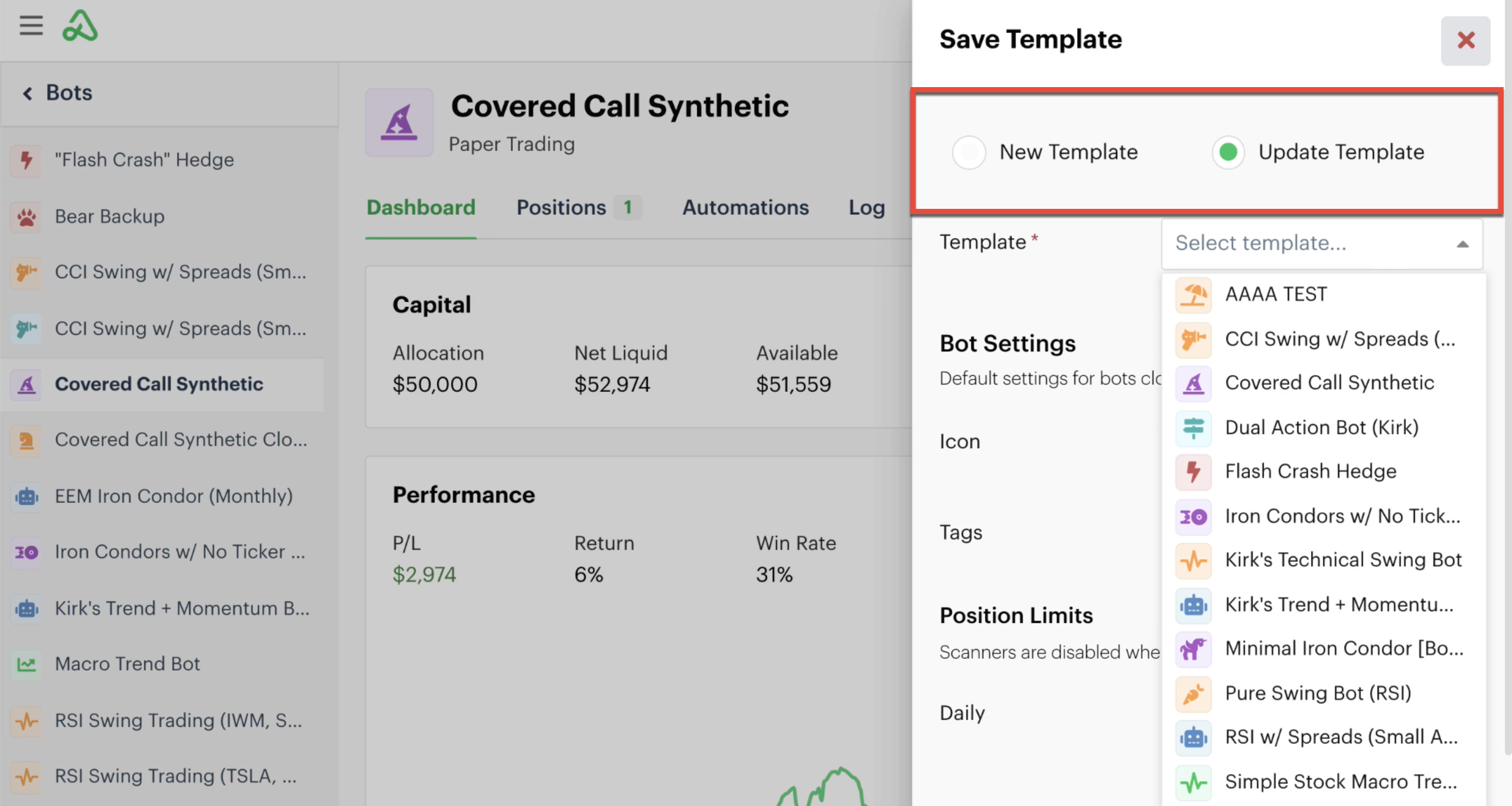This screenshot has width=1512, height=806.
Task: Collapse the template dropdown via arrow
Action: point(1462,244)
